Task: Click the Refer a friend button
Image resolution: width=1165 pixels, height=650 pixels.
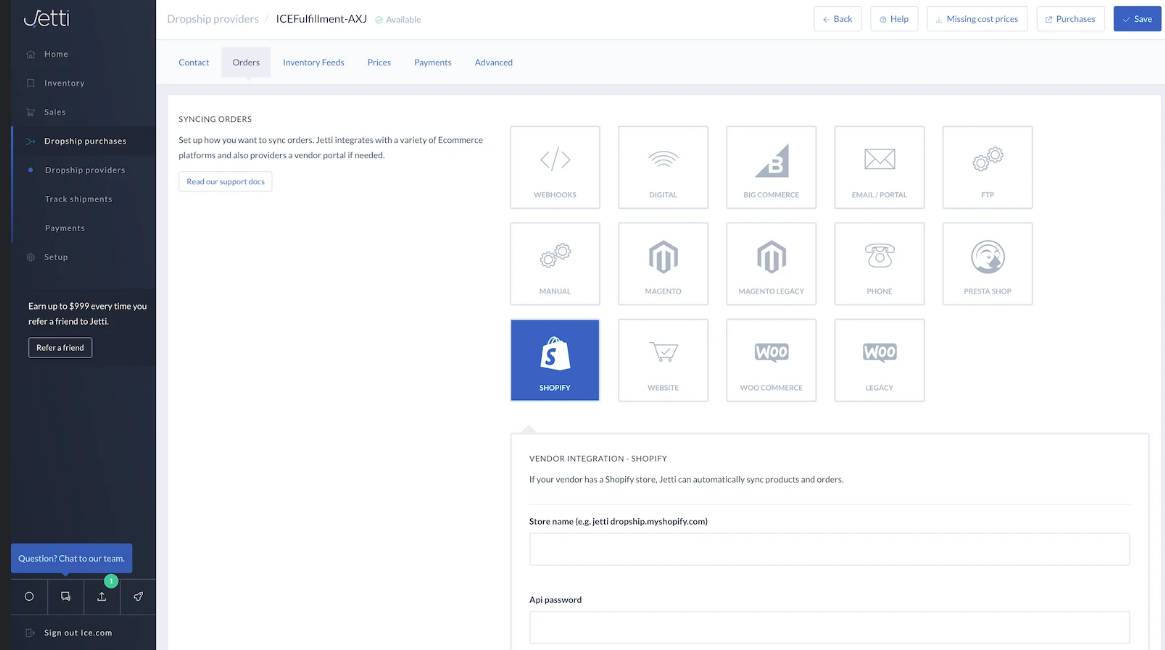Action: pos(60,348)
